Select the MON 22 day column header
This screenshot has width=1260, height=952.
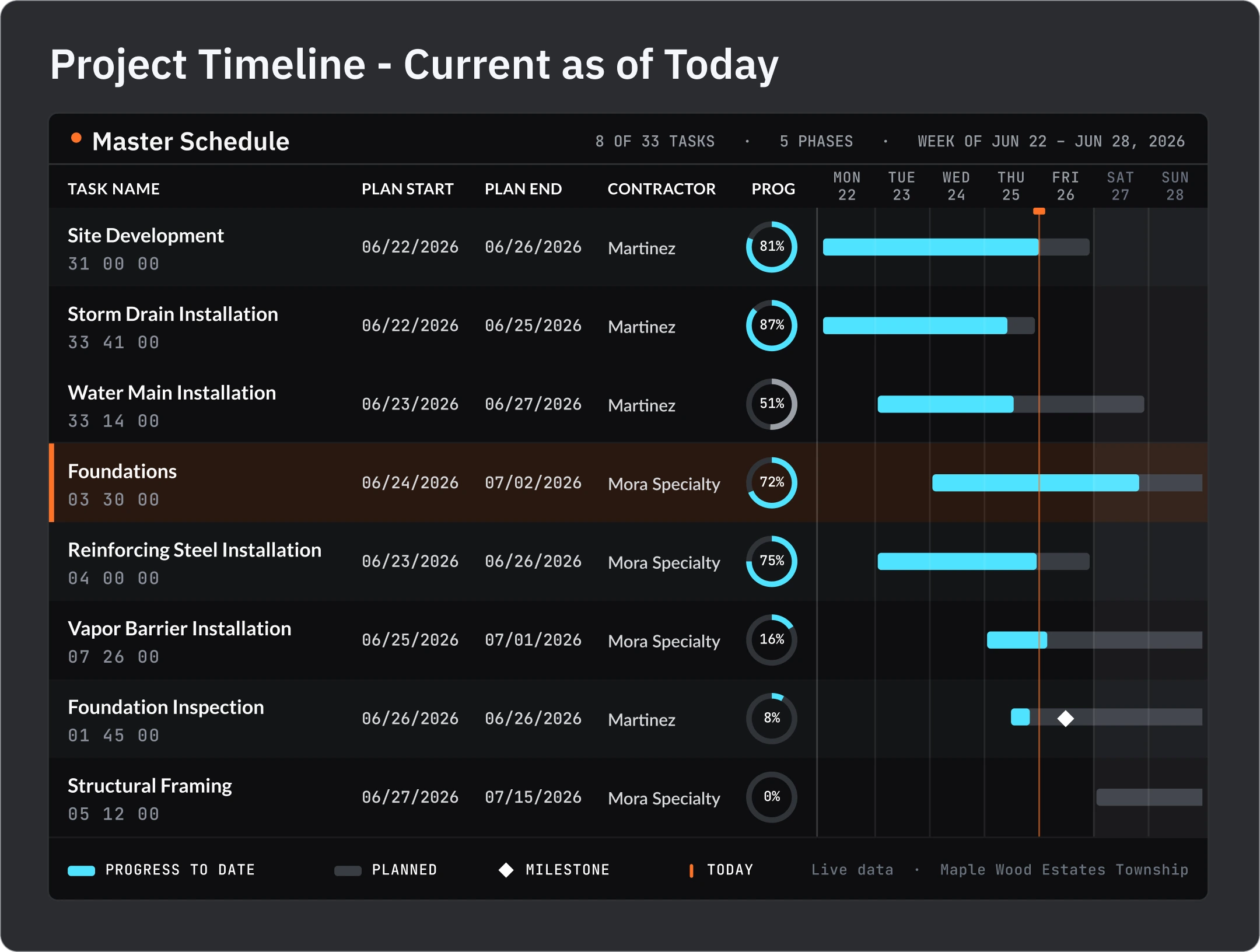(847, 186)
